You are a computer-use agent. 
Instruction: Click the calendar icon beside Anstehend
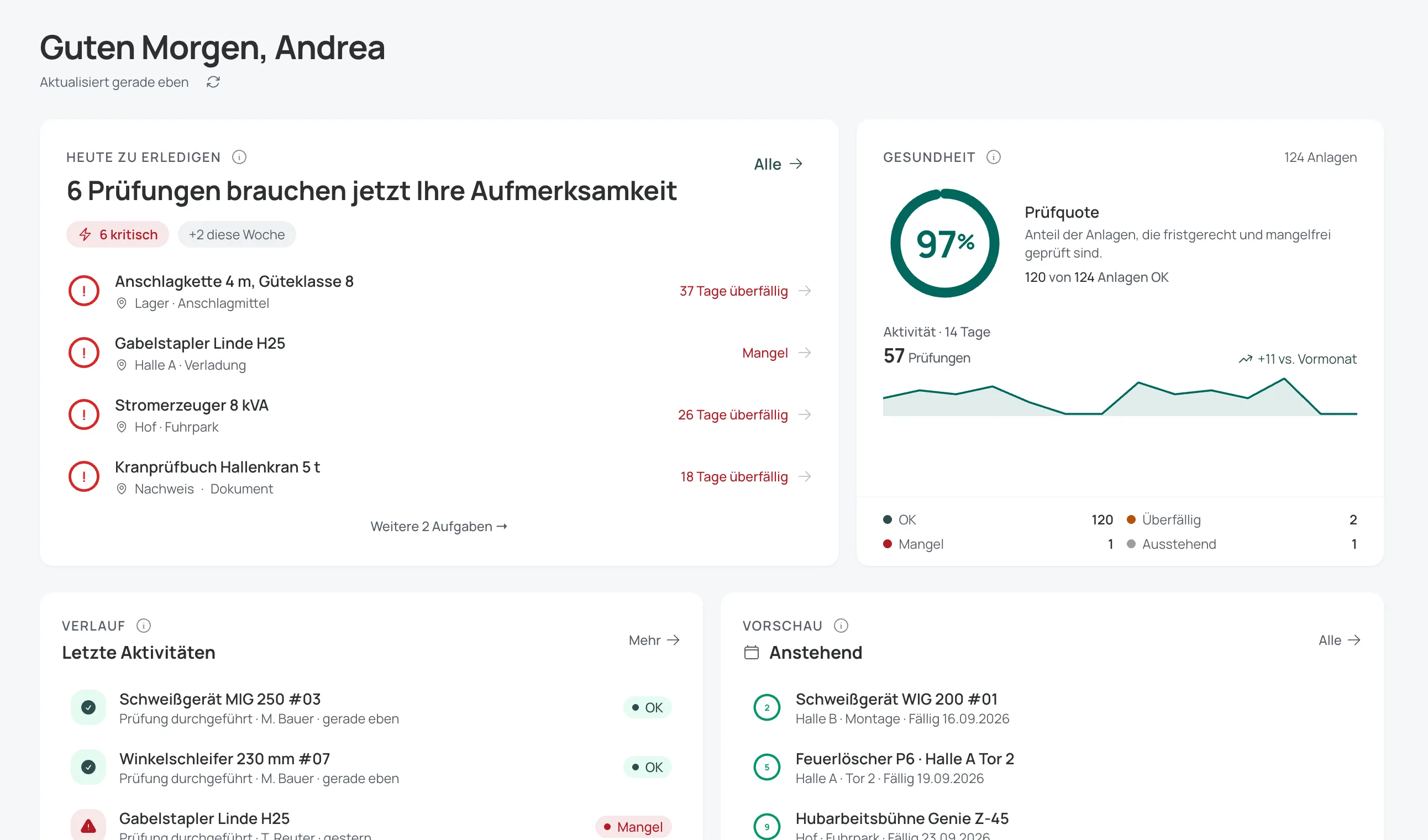pyautogui.click(x=752, y=653)
